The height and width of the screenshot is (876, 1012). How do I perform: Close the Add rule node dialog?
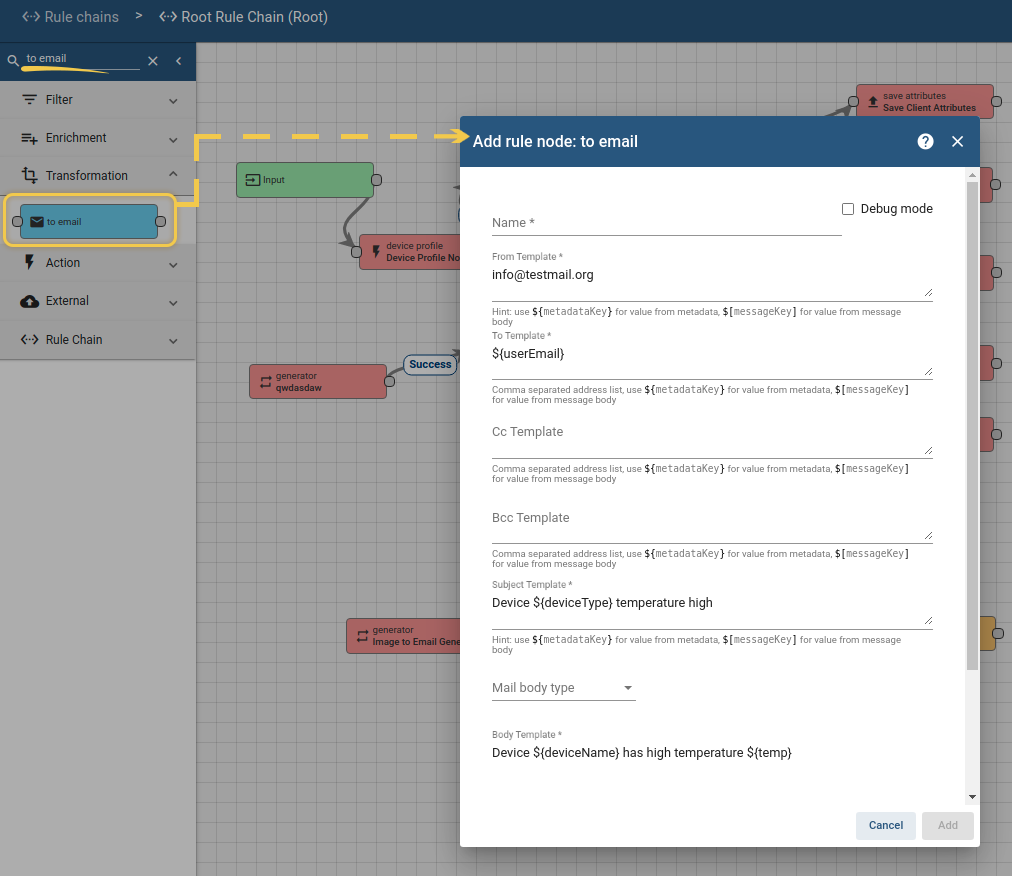957,141
